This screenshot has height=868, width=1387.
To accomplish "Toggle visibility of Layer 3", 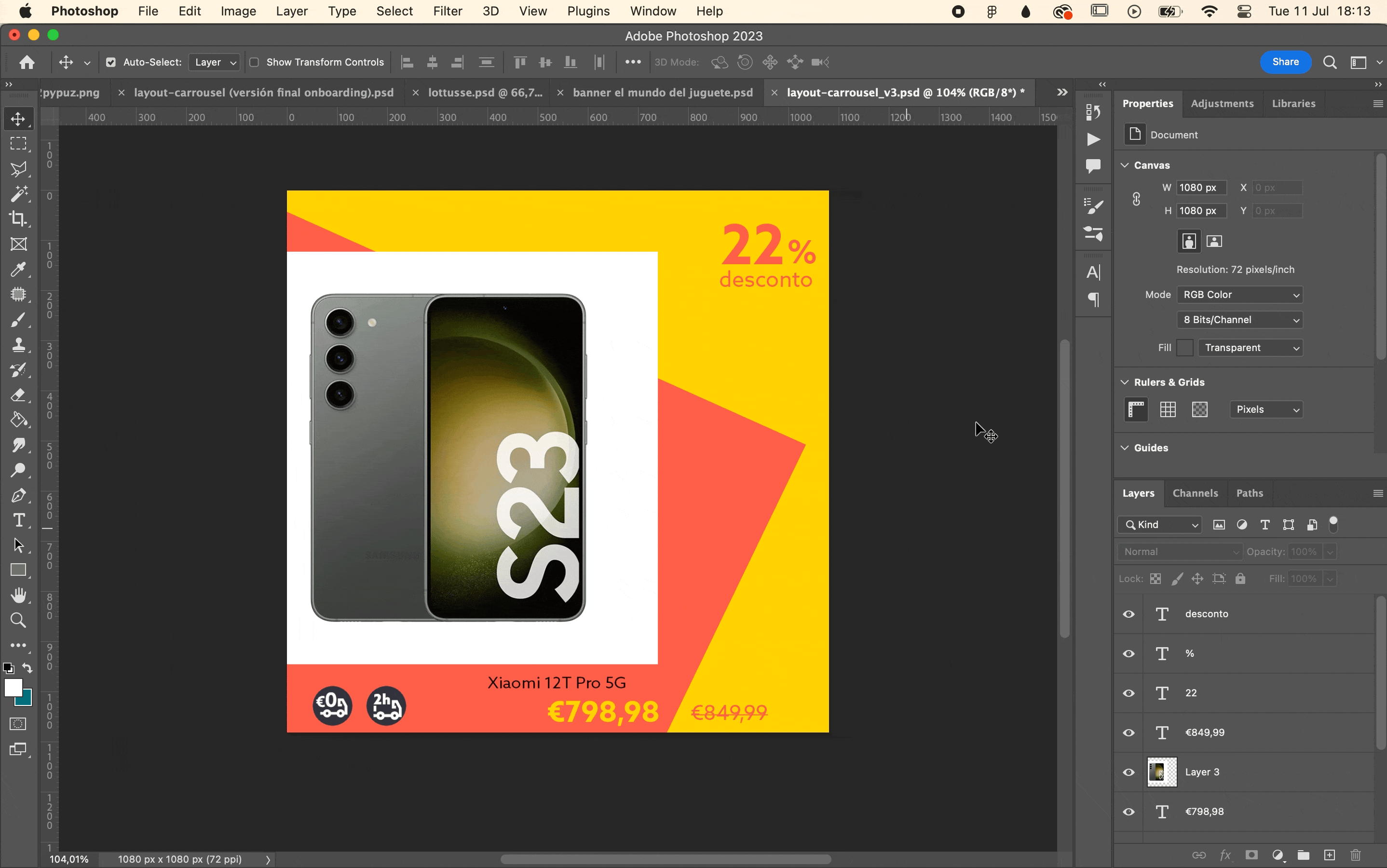I will pyautogui.click(x=1129, y=772).
